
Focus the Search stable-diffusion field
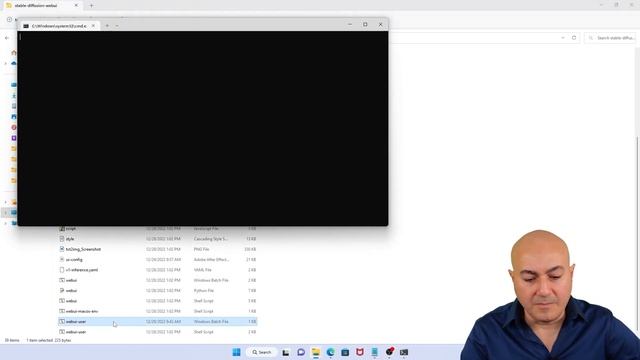[610, 38]
